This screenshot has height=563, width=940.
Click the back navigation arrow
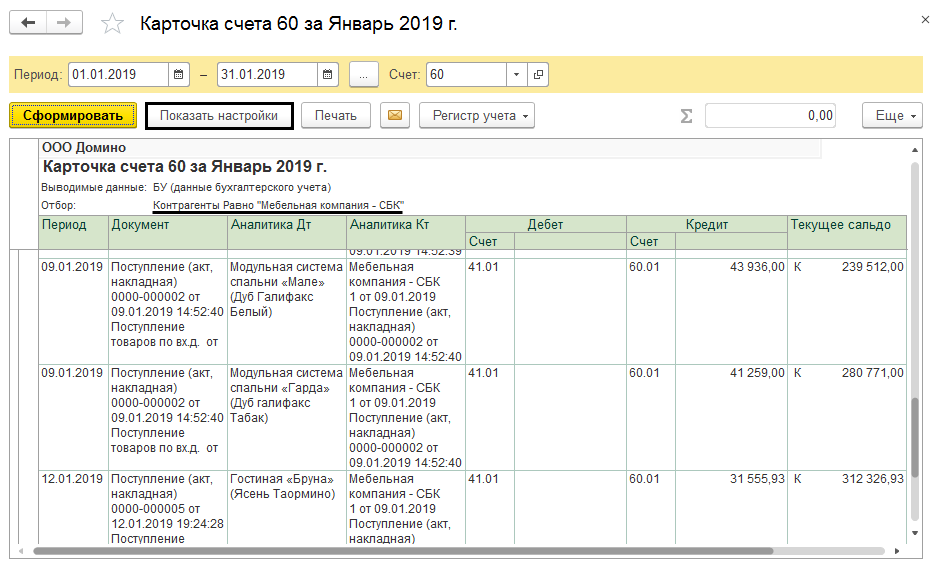click(x=29, y=22)
